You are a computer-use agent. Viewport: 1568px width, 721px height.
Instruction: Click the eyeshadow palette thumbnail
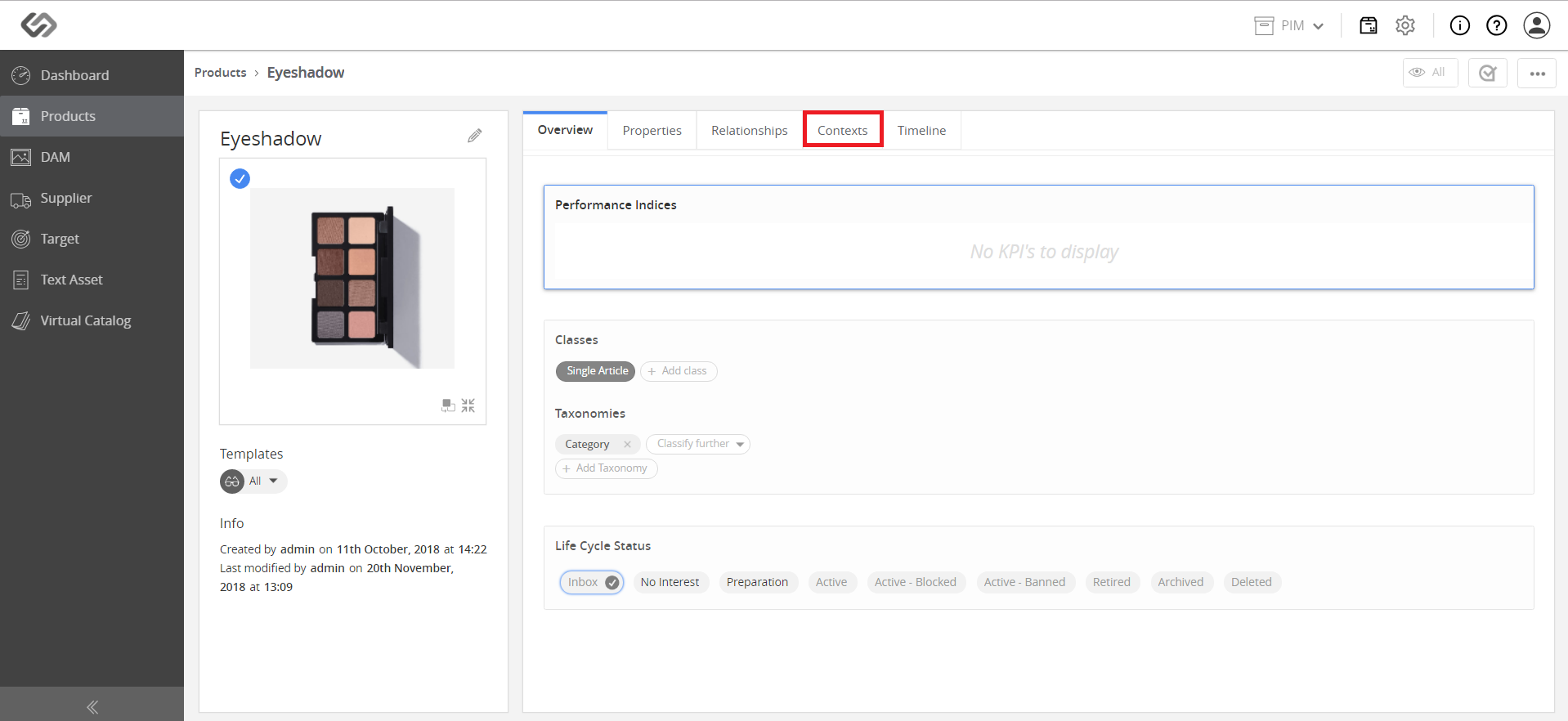tap(352, 278)
